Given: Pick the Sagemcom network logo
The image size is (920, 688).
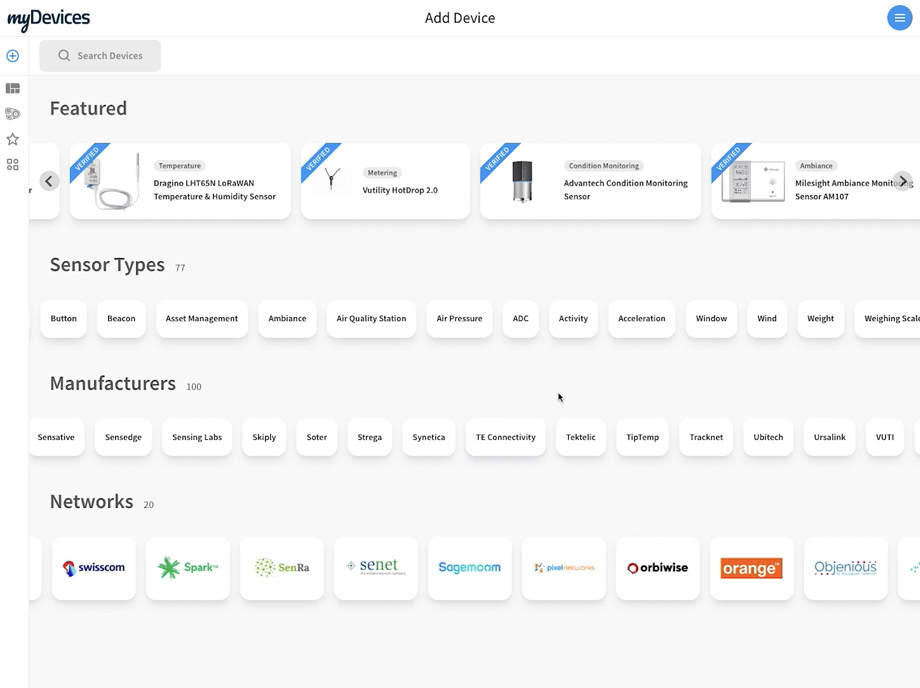Looking at the screenshot, I should click(470, 568).
